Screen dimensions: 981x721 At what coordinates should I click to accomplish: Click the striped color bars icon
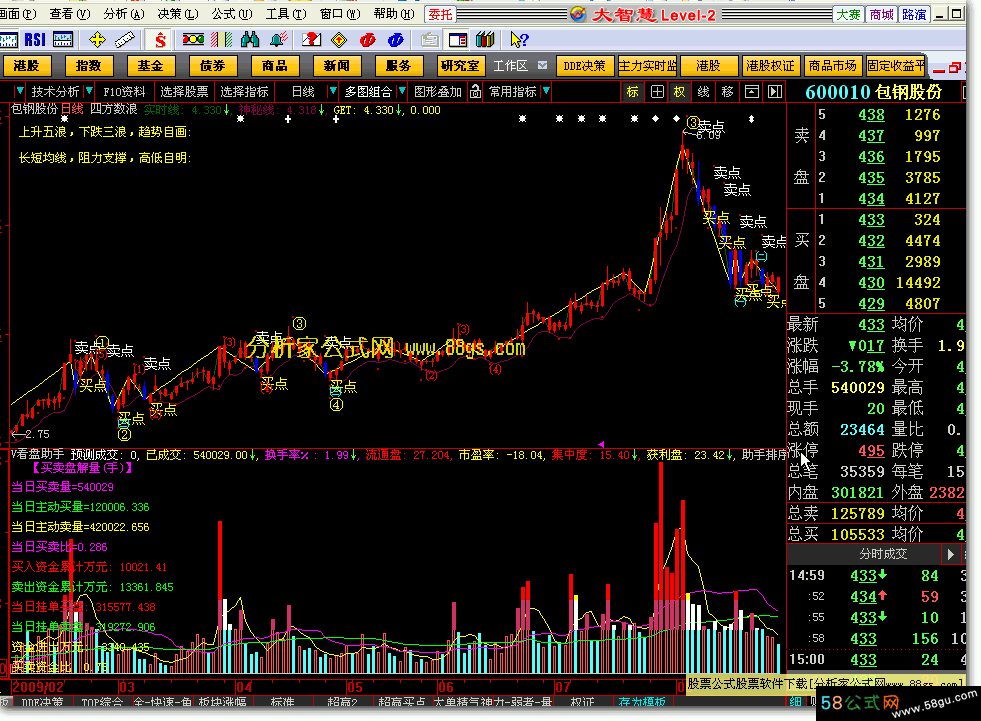tap(221, 40)
